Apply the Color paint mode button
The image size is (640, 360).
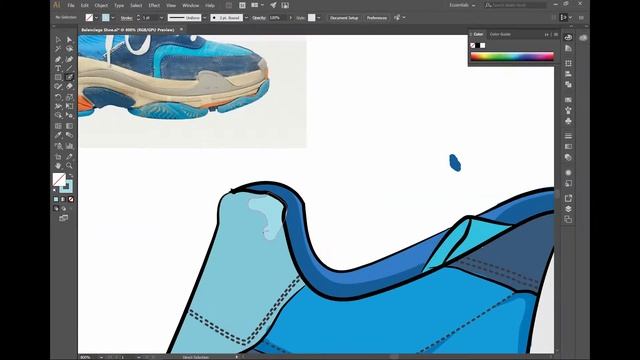[x=56, y=199]
